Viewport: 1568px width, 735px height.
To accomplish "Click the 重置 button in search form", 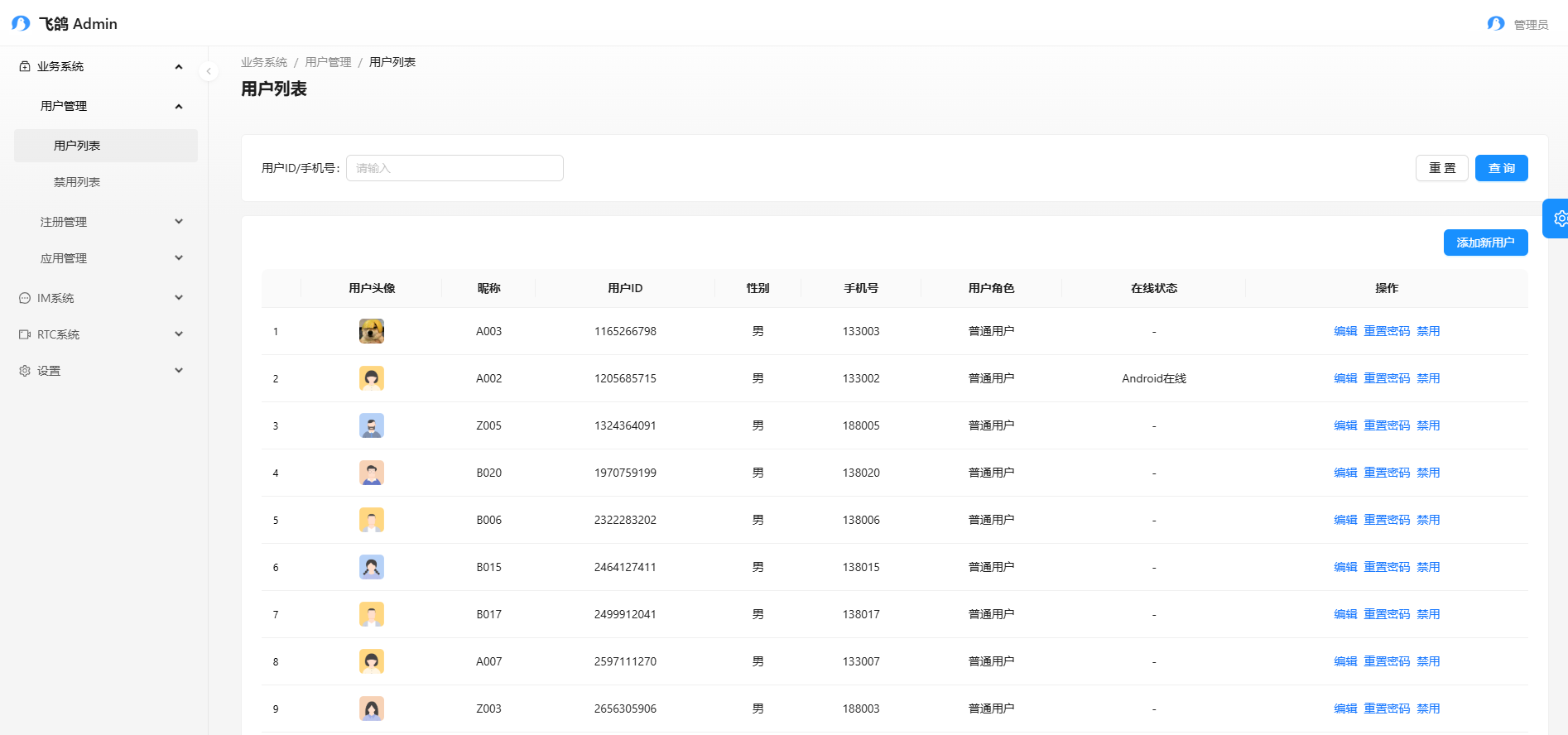I will (x=1441, y=168).
